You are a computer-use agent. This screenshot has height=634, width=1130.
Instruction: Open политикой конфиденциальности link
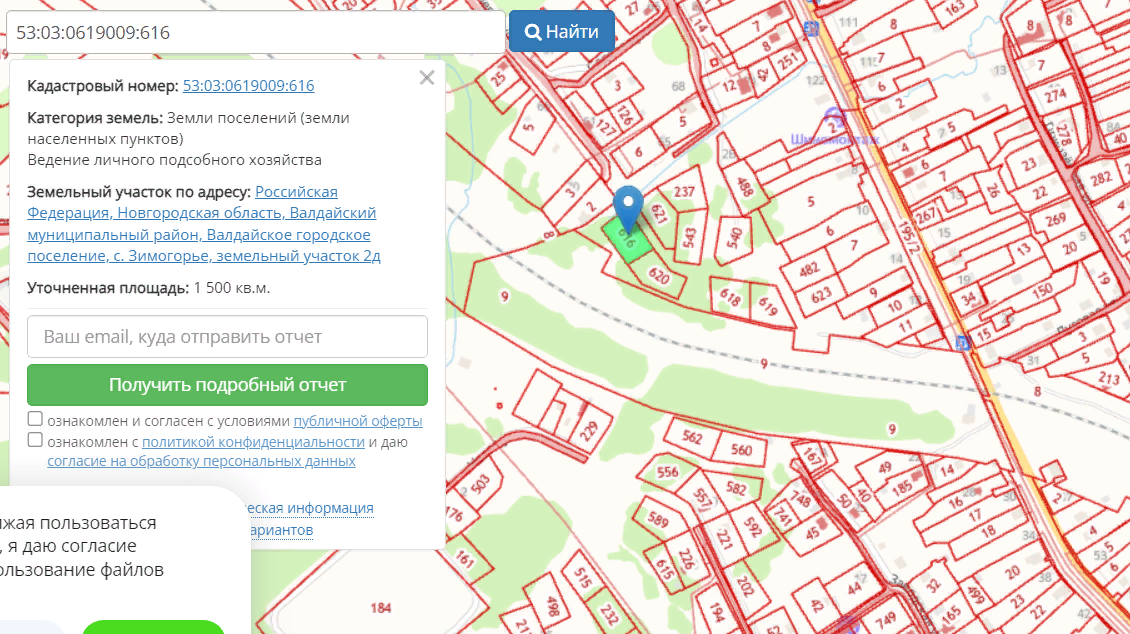[x=253, y=442]
